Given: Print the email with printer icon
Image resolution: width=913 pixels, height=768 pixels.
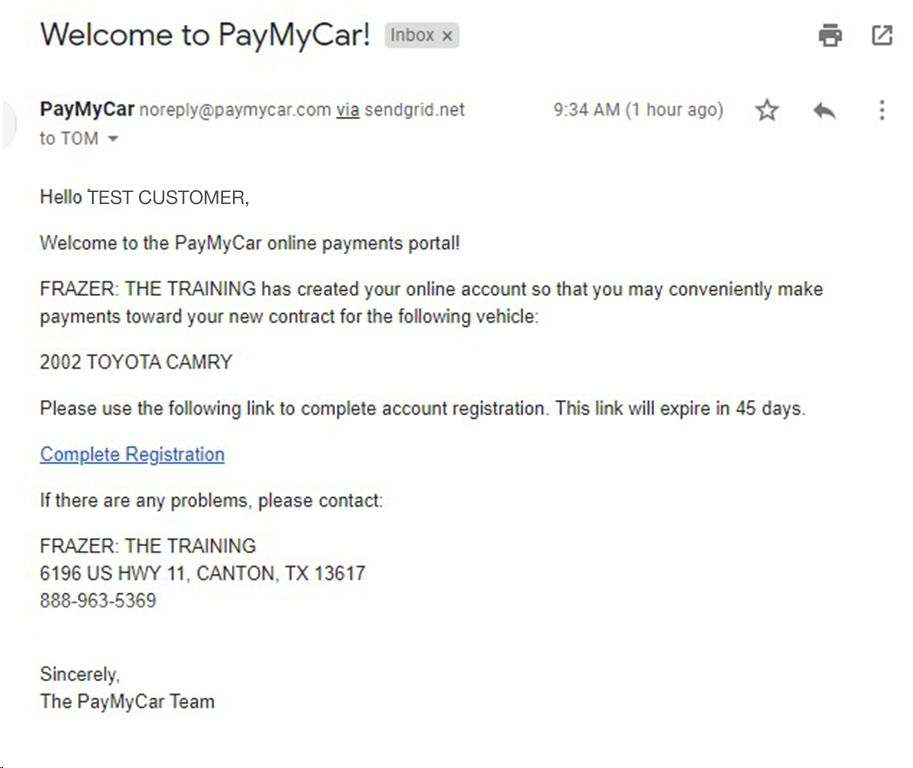Looking at the screenshot, I should [830, 36].
